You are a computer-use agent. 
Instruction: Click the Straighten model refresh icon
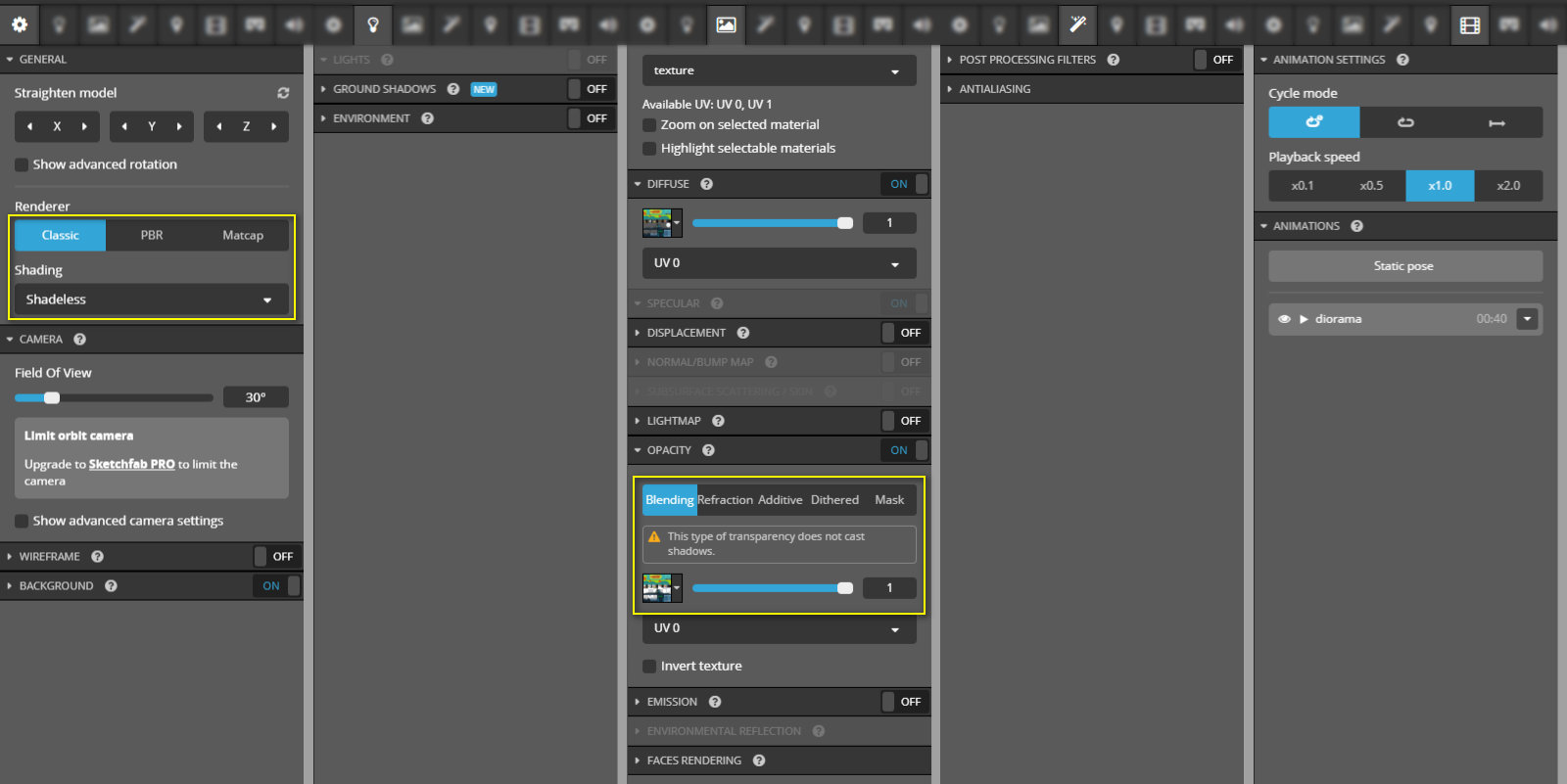(283, 93)
